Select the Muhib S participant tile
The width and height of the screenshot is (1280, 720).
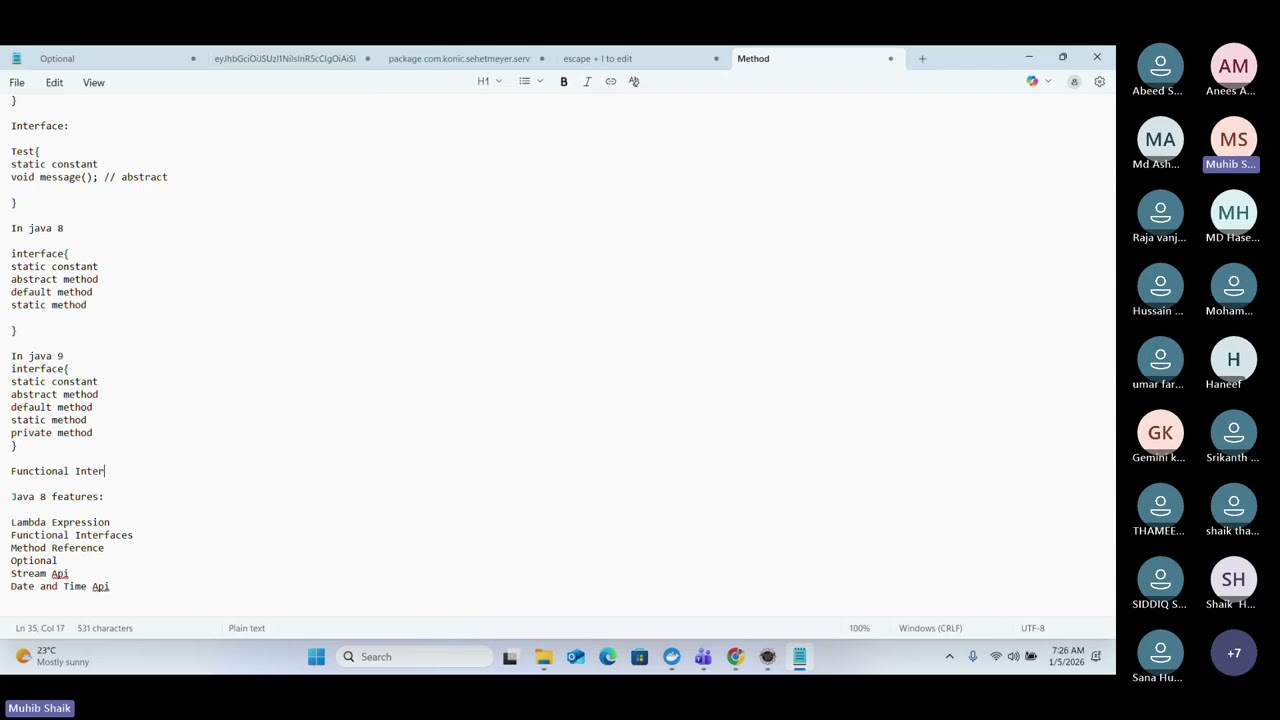pos(1233,146)
